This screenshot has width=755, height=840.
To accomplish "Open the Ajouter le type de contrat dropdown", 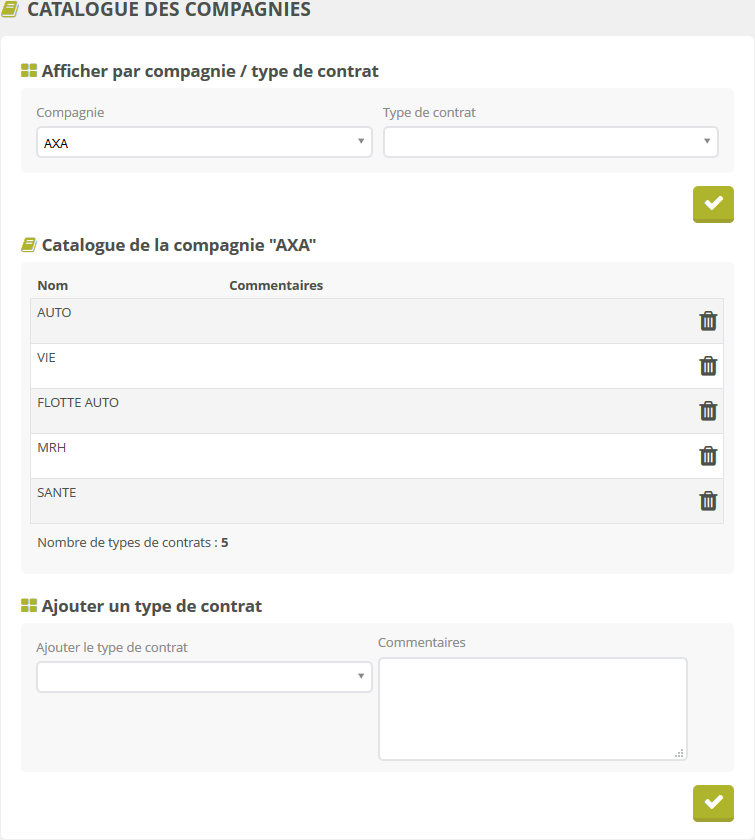I will tap(204, 677).
